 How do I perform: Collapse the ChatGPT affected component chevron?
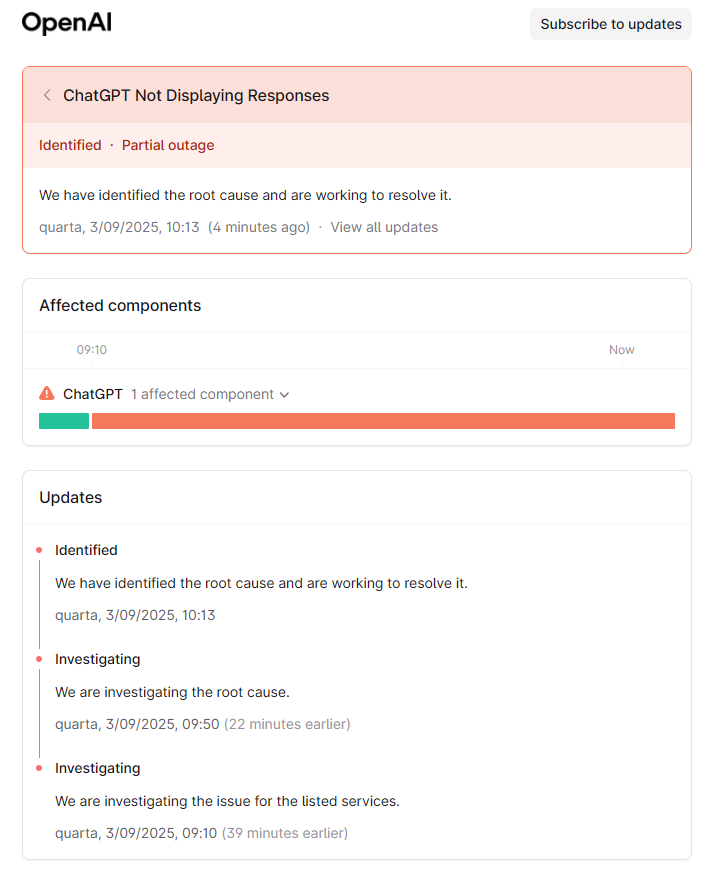[280, 394]
